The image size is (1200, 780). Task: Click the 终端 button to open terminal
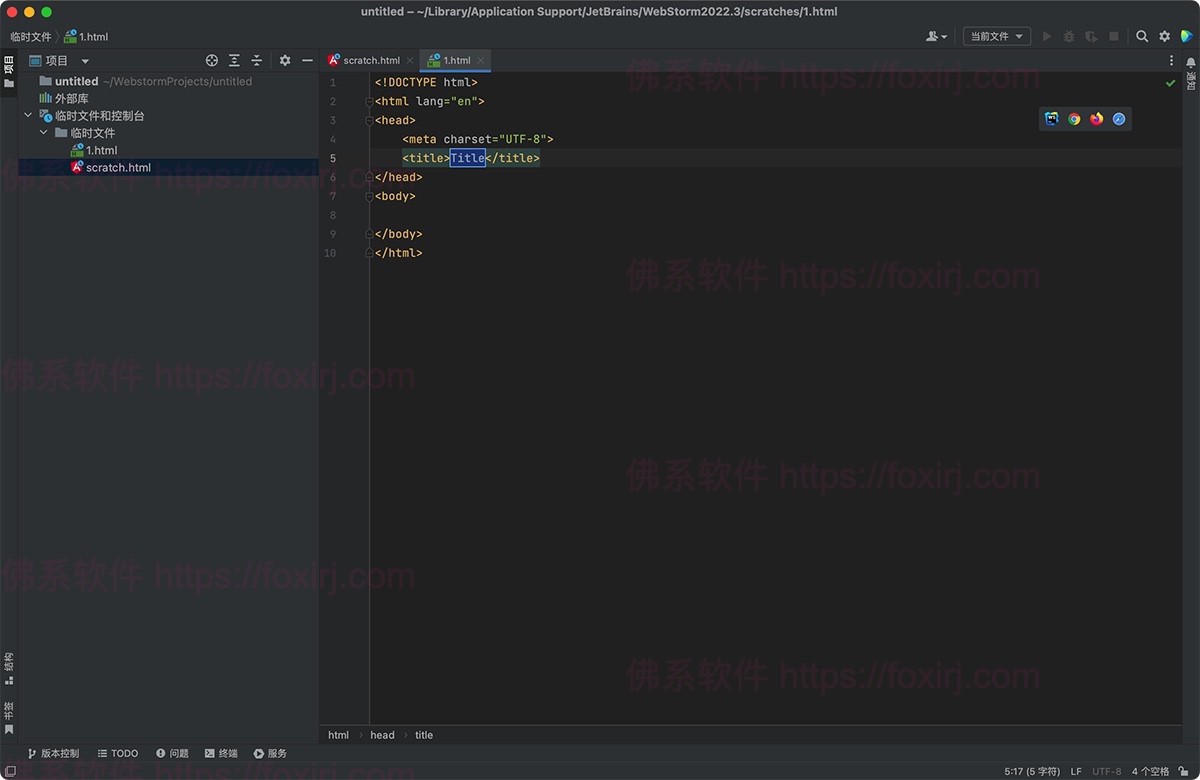[x=221, y=753]
